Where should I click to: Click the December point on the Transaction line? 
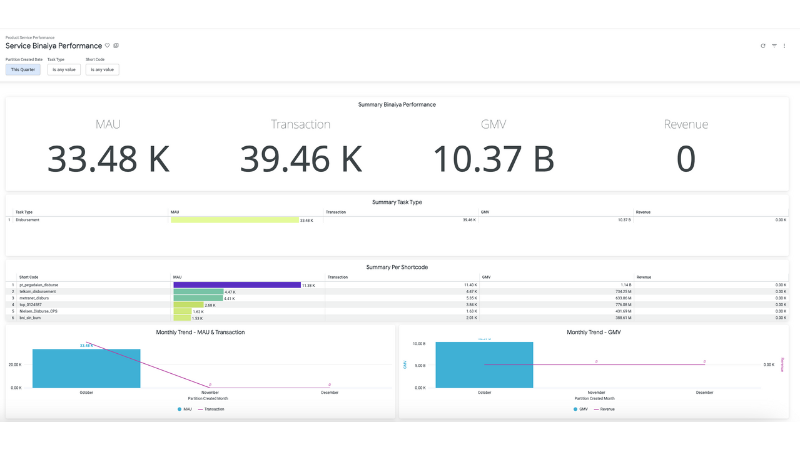tap(330, 387)
